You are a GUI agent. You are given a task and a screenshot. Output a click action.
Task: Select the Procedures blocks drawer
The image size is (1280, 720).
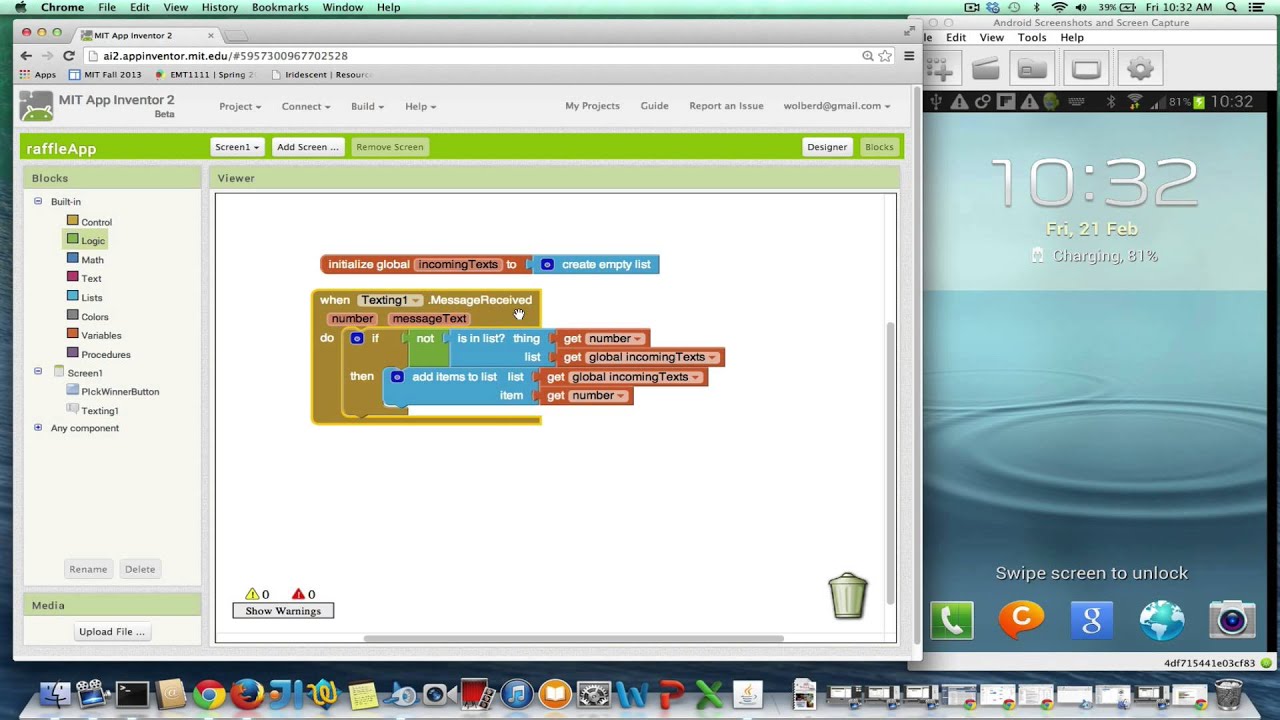click(98, 354)
